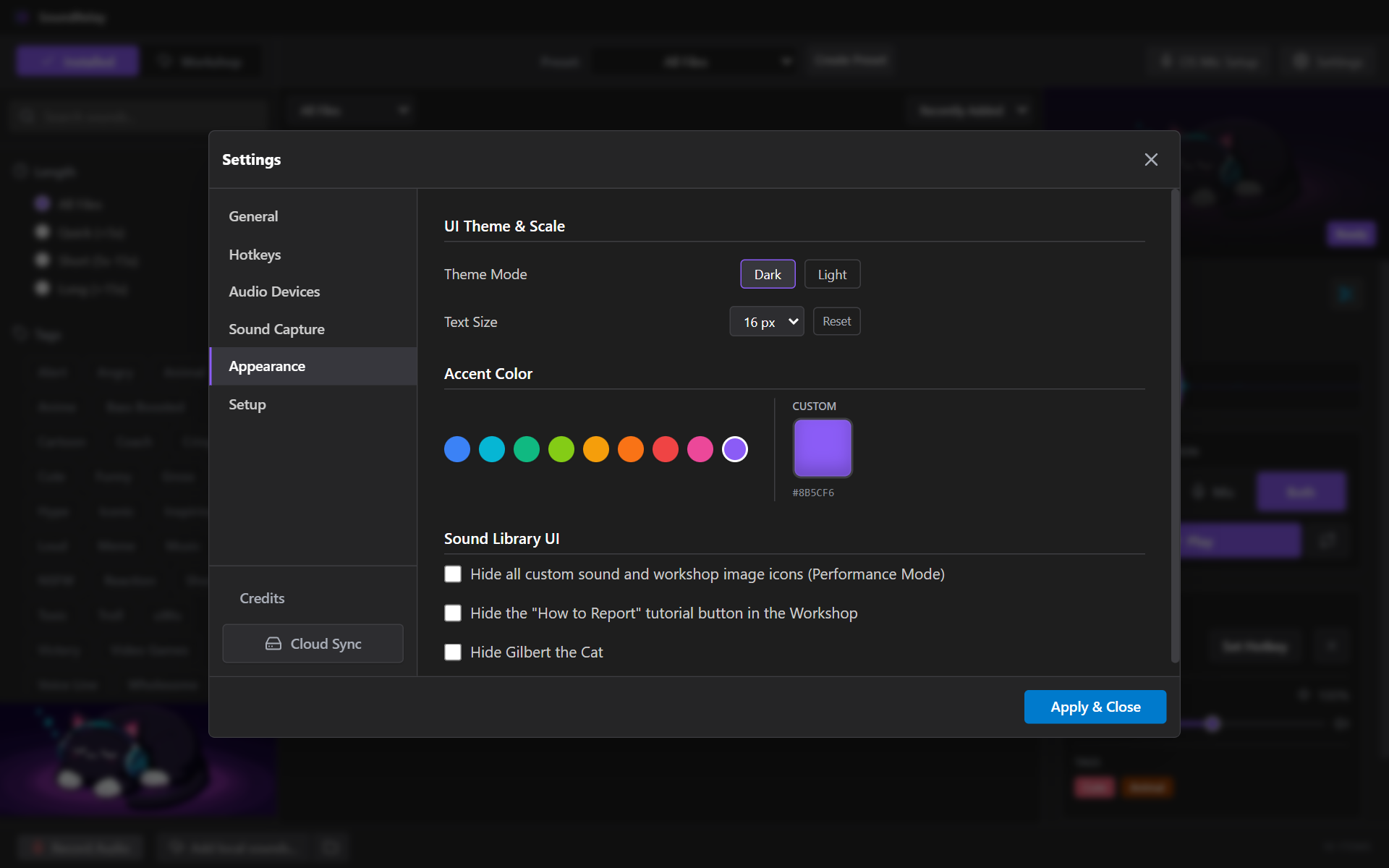Image resolution: width=1389 pixels, height=868 pixels.
Task: Open the custom accent color picker
Action: click(x=823, y=448)
